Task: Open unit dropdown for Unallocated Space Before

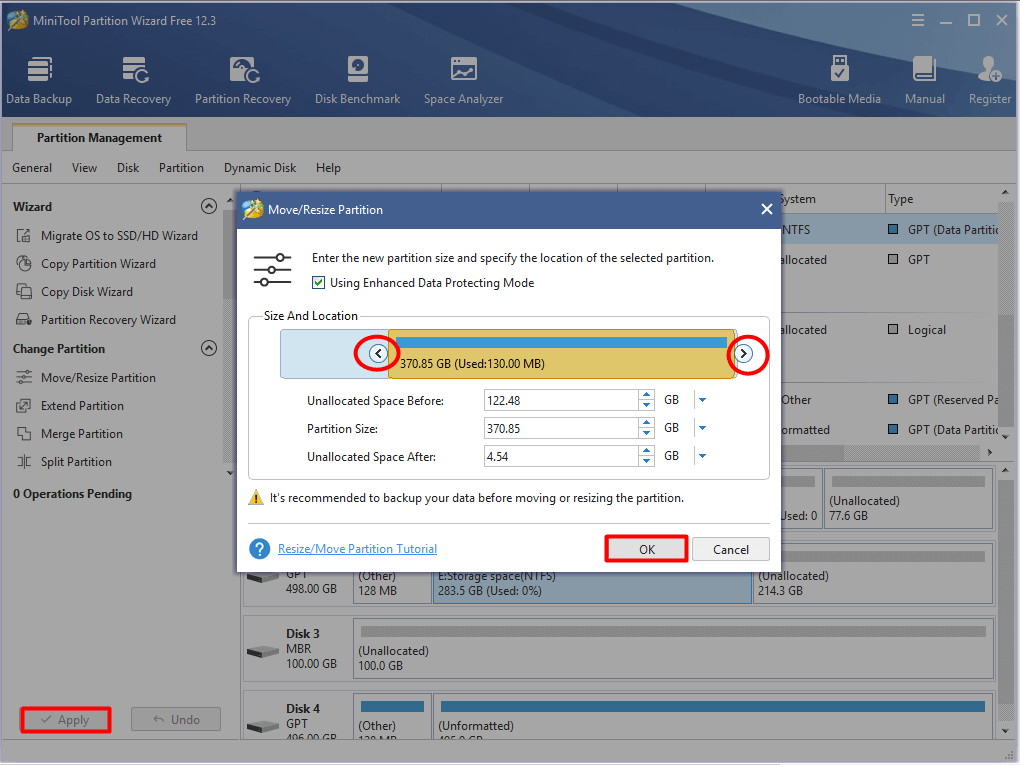Action: (x=702, y=400)
